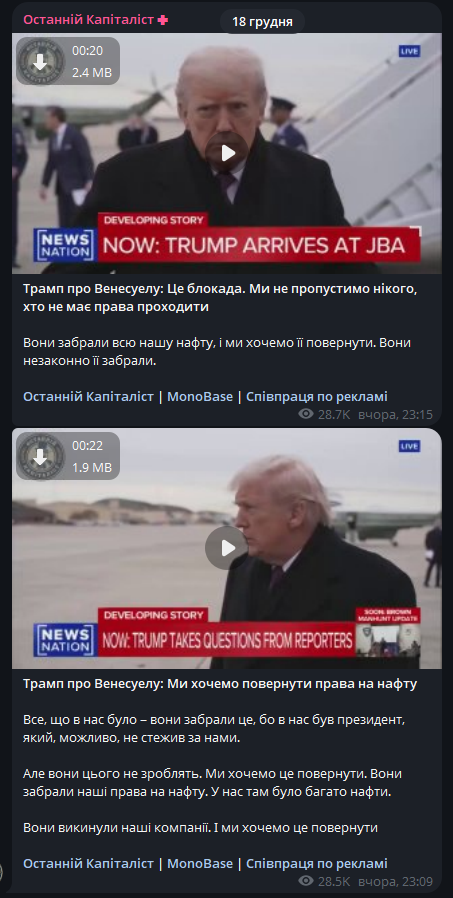Play the Trump takes questions video

click(227, 548)
